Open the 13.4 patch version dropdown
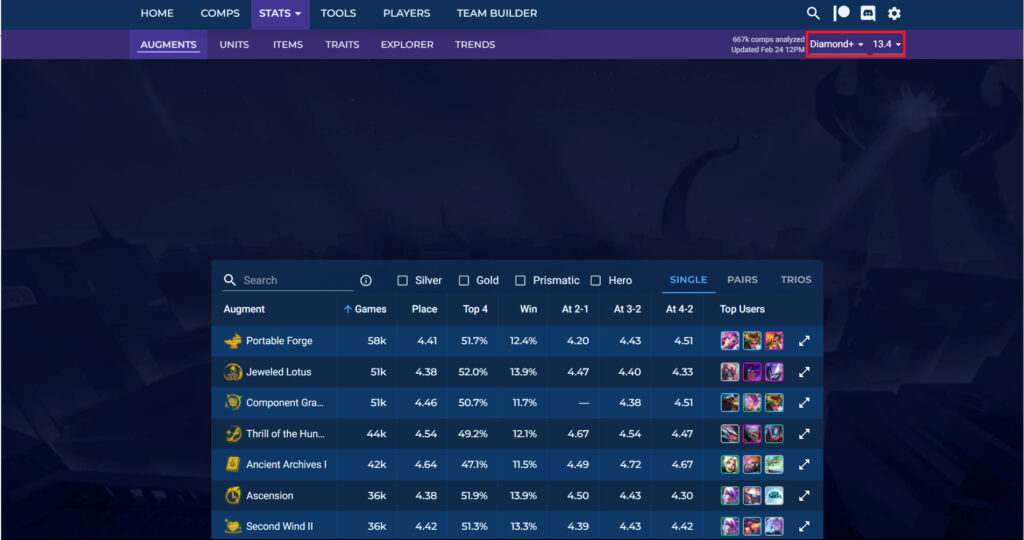This screenshot has width=1024, height=540. click(887, 45)
